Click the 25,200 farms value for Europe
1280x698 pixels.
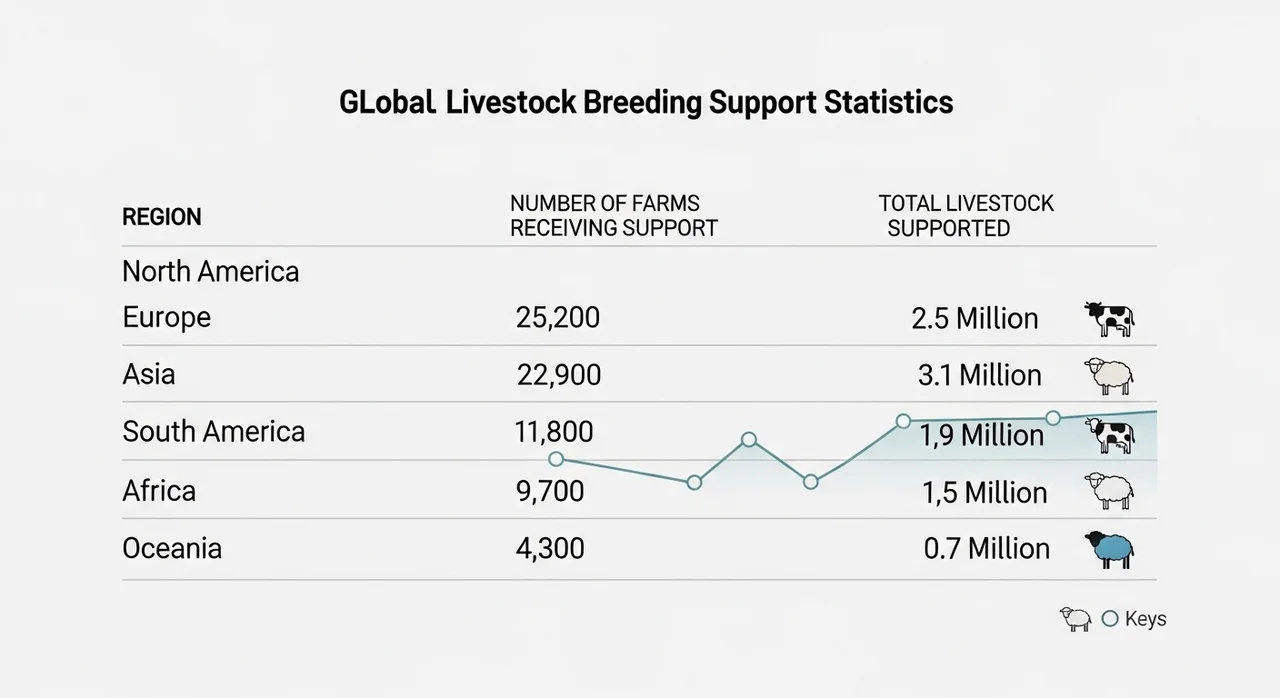[x=558, y=318]
